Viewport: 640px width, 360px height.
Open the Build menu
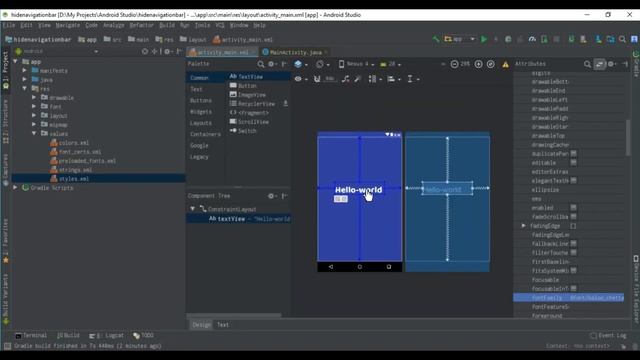coord(167,25)
